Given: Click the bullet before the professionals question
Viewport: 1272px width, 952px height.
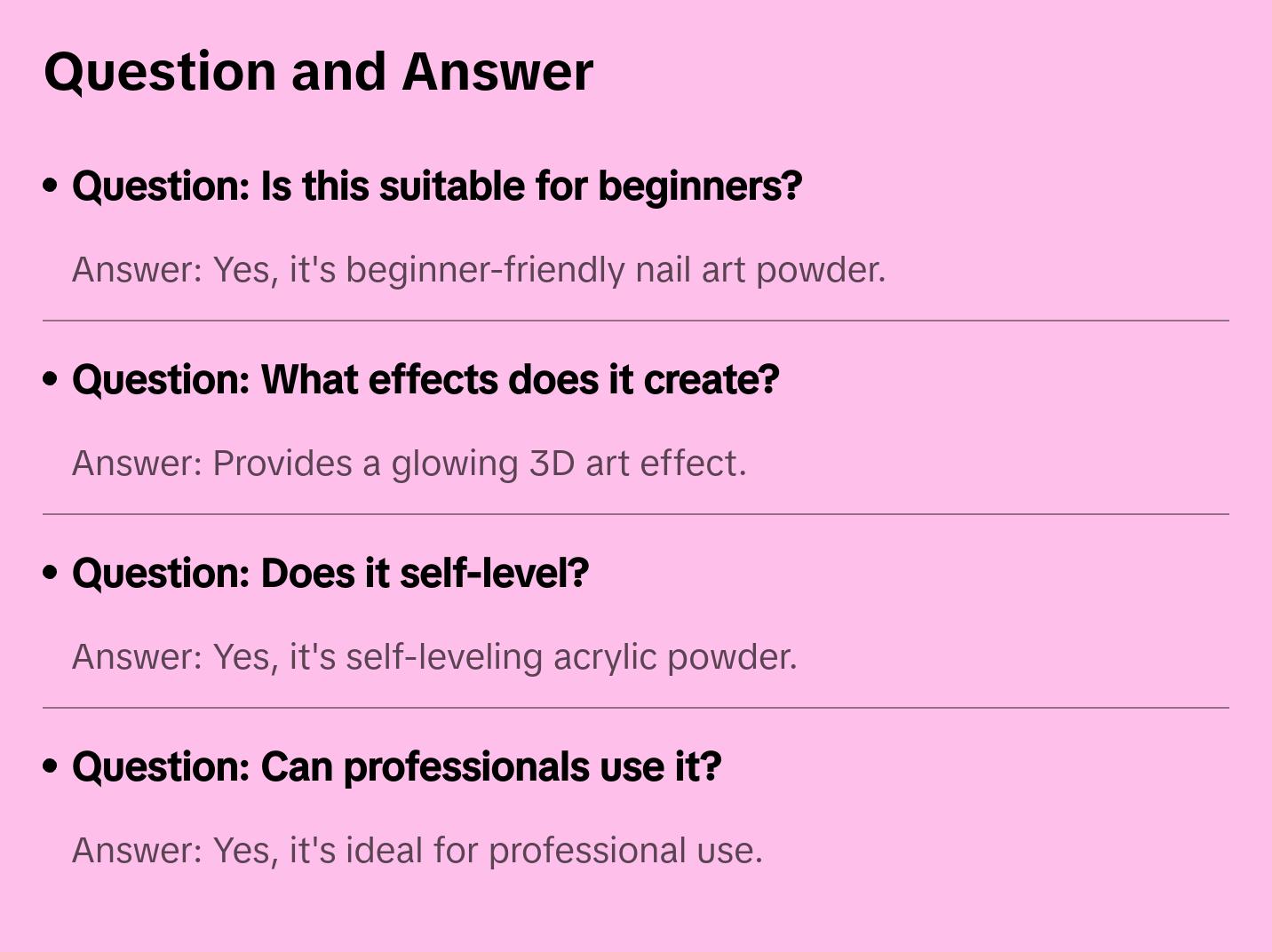Looking at the screenshot, I should 51,766.
